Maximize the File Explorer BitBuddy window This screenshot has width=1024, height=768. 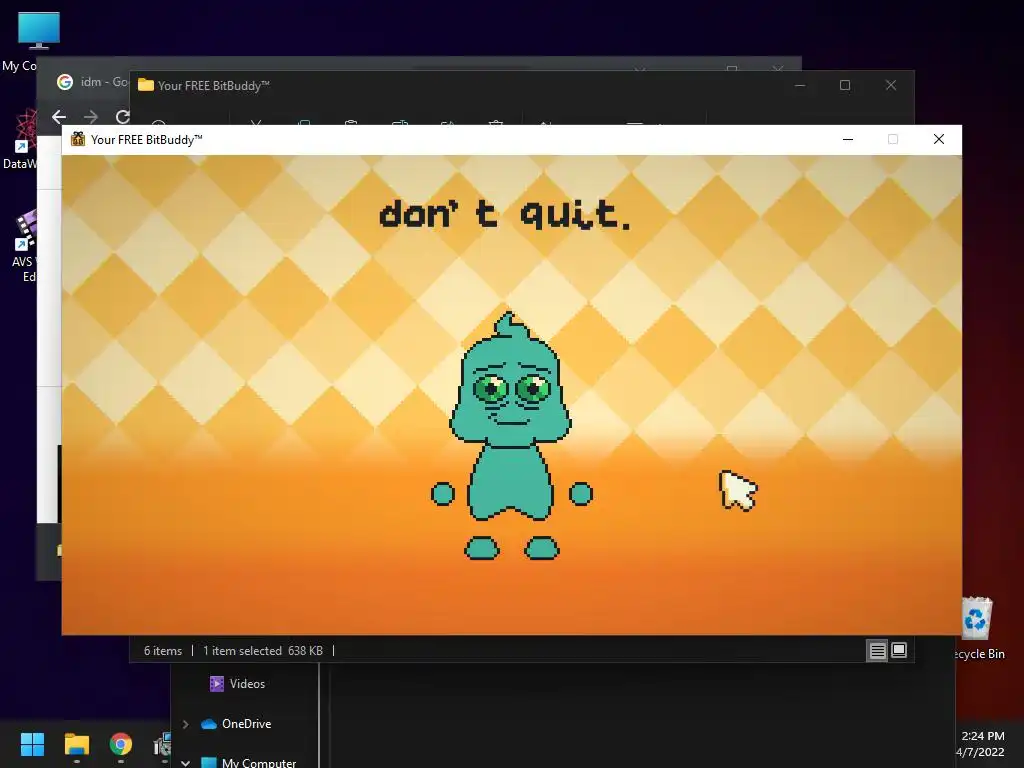click(845, 85)
